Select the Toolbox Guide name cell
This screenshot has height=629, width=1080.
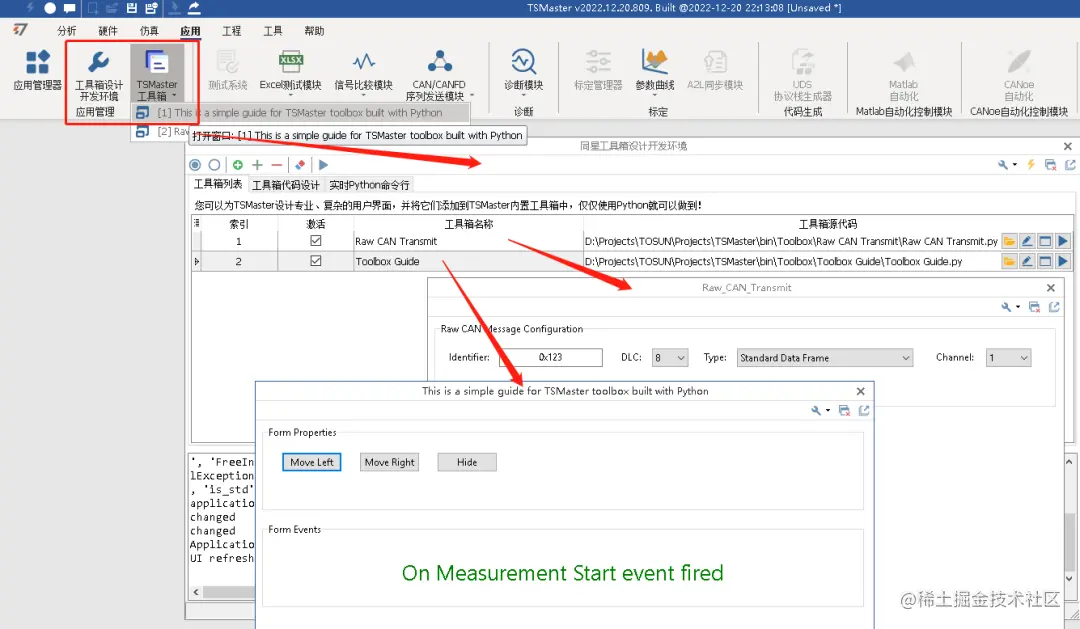[x=468, y=261]
